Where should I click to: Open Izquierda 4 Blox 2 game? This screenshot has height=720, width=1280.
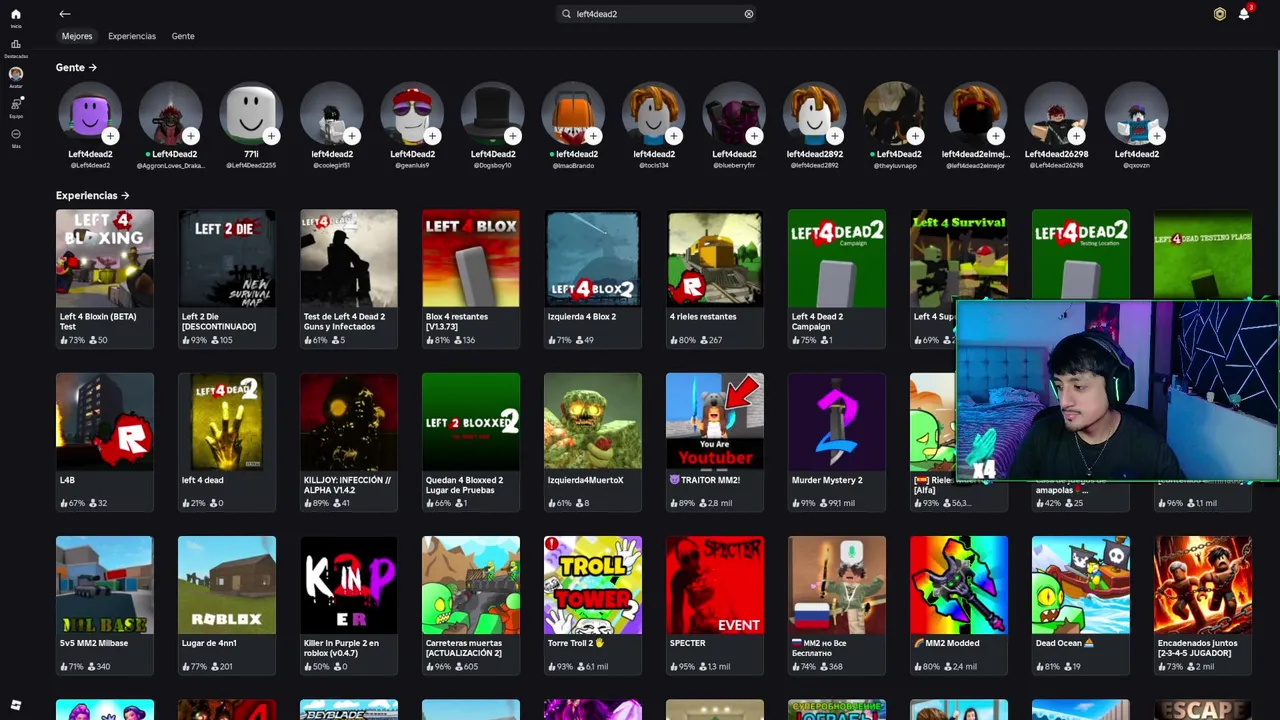(x=593, y=278)
